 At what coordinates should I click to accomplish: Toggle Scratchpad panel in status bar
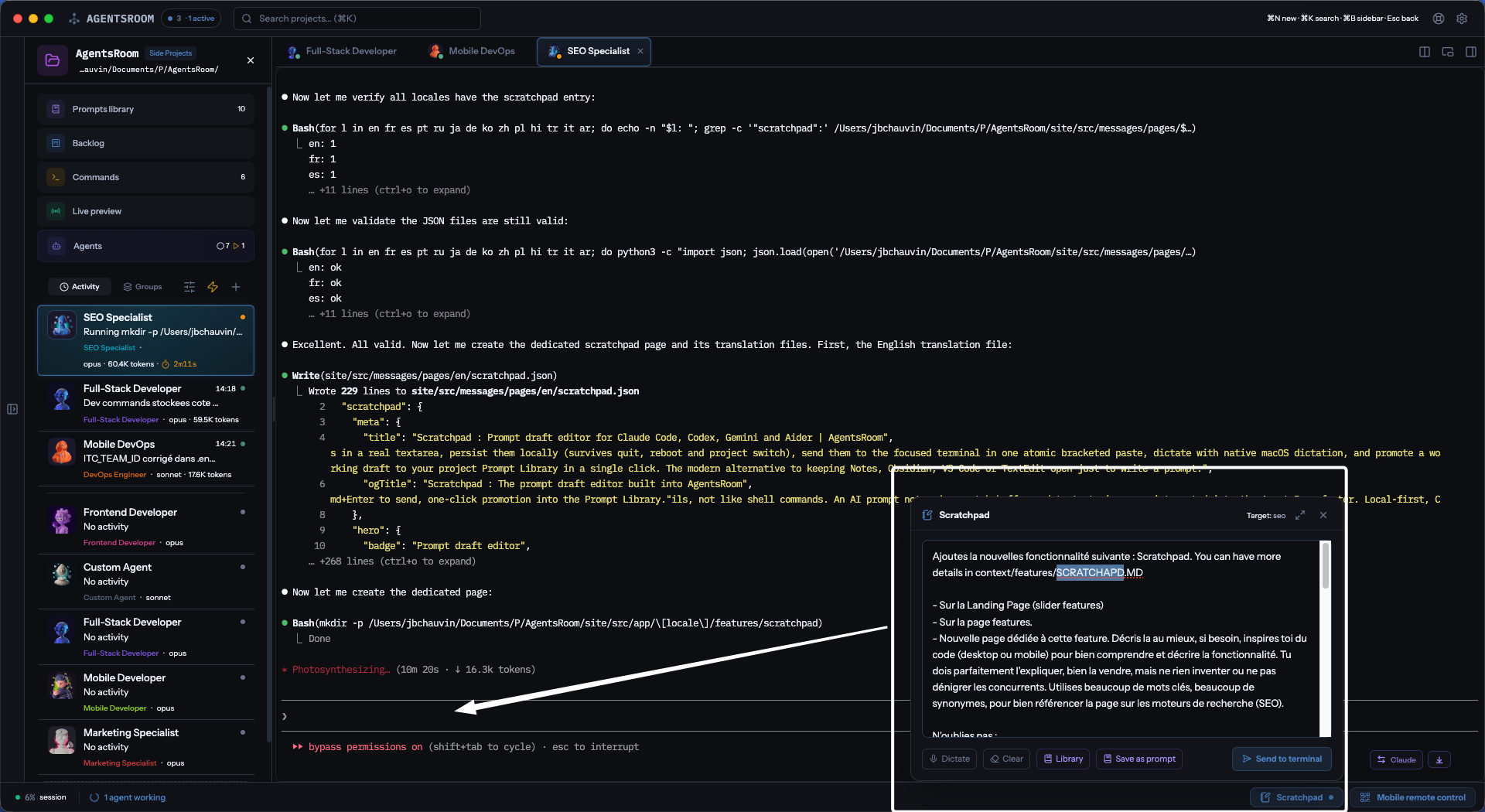pyautogui.click(x=1298, y=797)
